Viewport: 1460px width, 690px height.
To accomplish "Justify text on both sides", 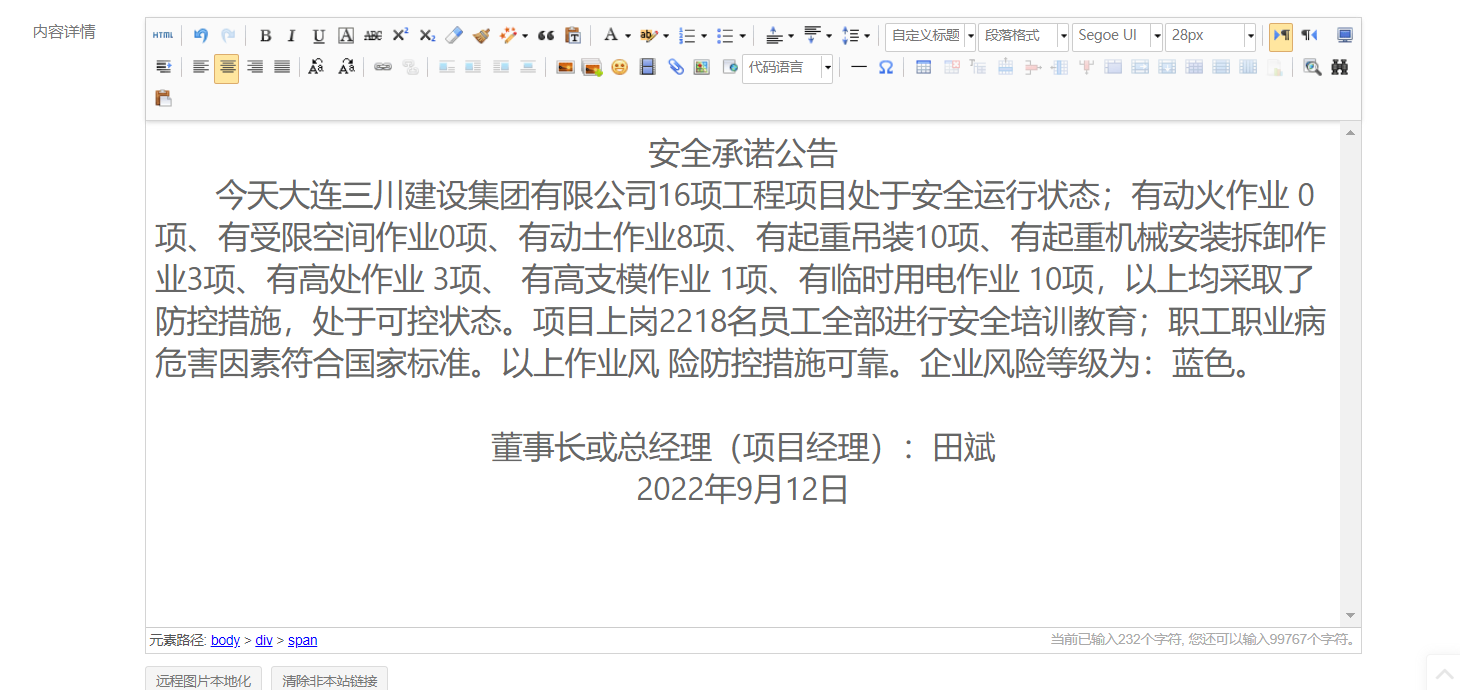I will coord(282,67).
